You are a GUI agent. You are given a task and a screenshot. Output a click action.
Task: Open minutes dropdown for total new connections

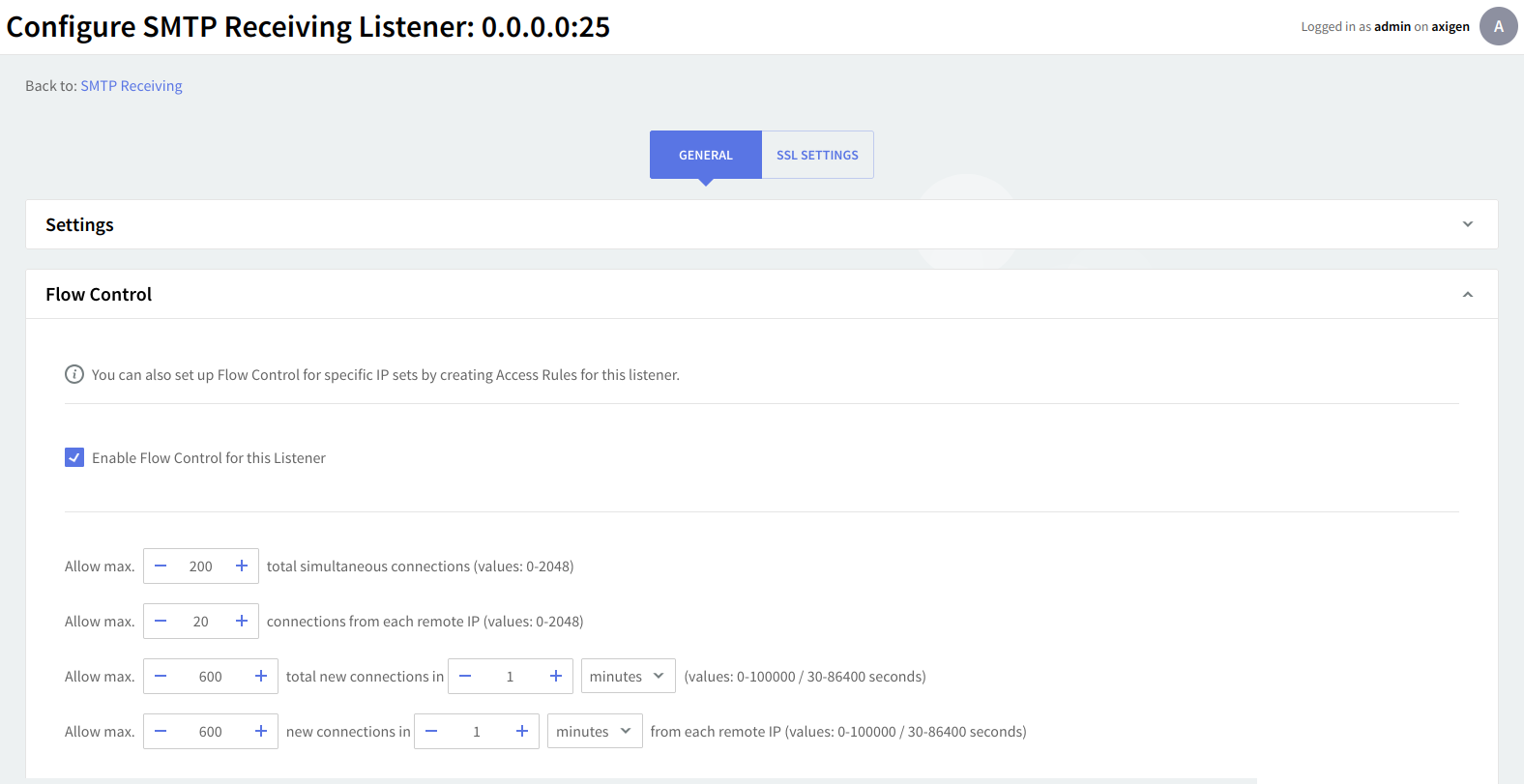[x=628, y=677]
